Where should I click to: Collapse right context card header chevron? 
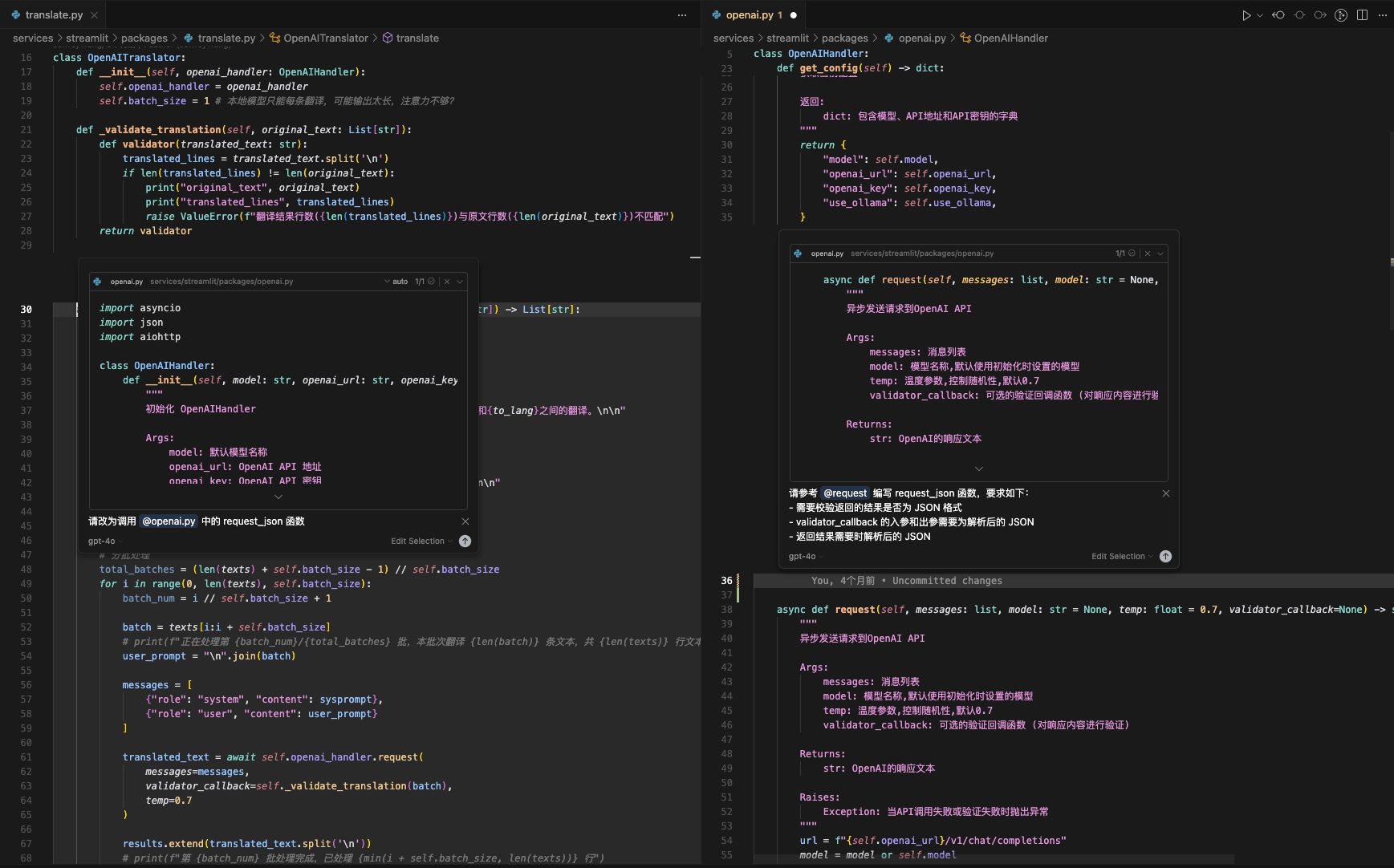click(1160, 254)
